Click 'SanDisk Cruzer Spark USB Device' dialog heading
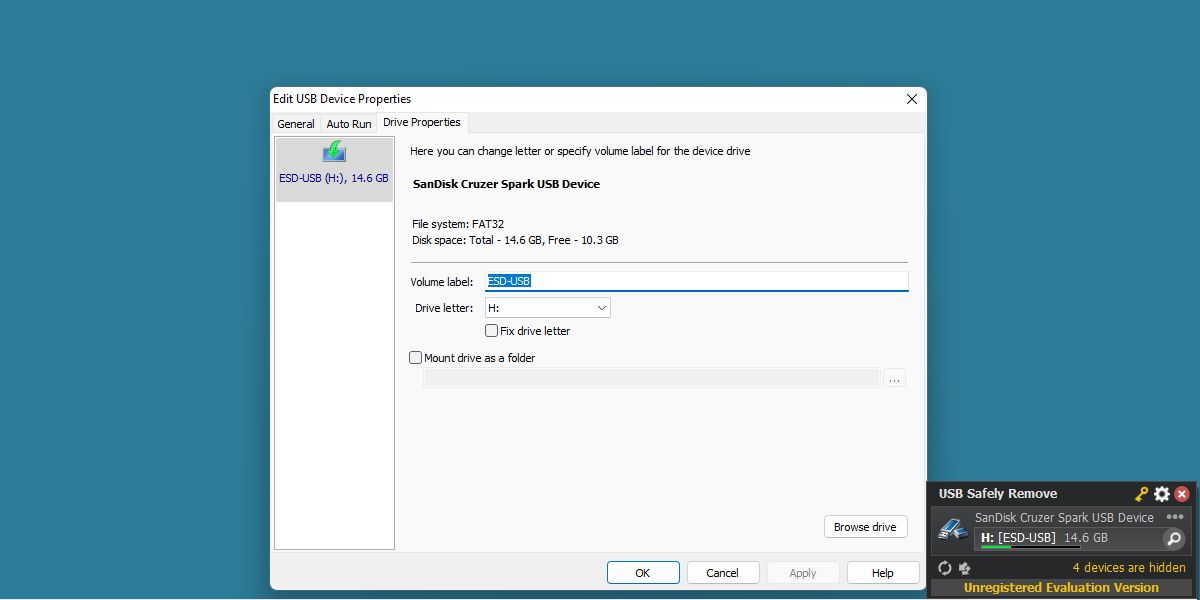The width and height of the screenshot is (1200, 600). (x=506, y=184)
